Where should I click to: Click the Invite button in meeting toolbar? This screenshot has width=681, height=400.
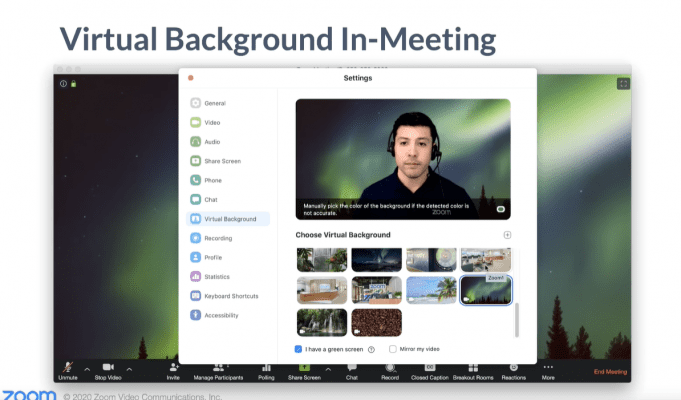[x=173, y=372]
